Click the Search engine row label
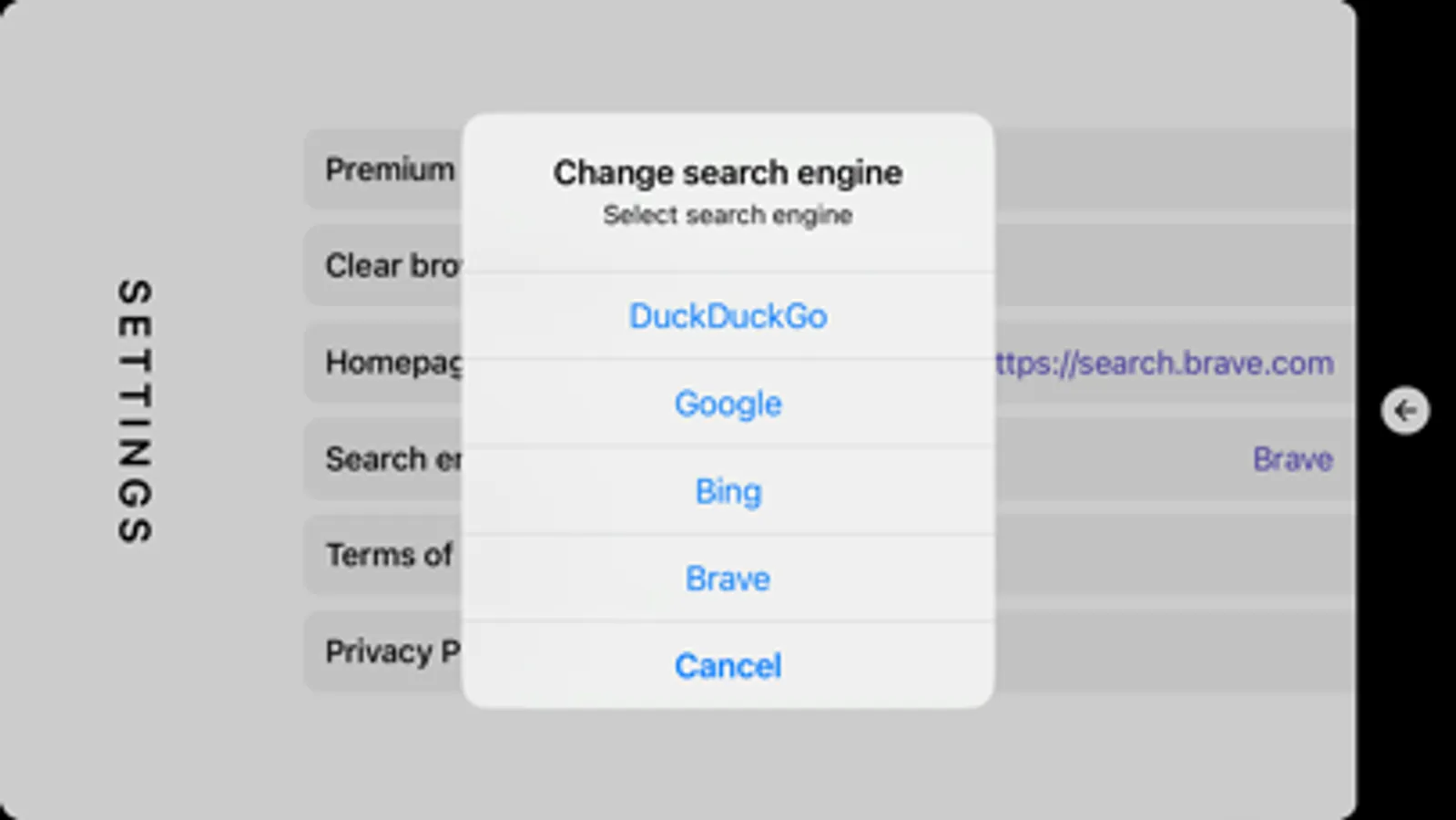This screenshot has height=820, width=1456. [x=392, y=458]
